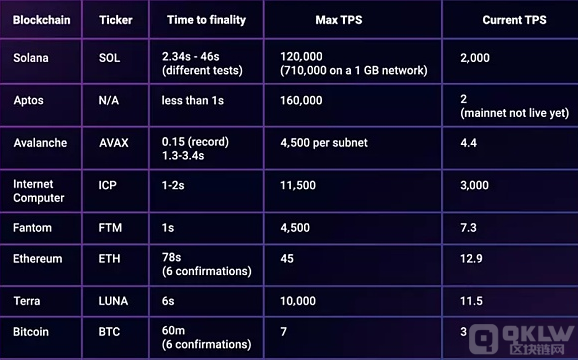Click the Max TPS column header
The image size is (578, 360).
tap(339, 20)
